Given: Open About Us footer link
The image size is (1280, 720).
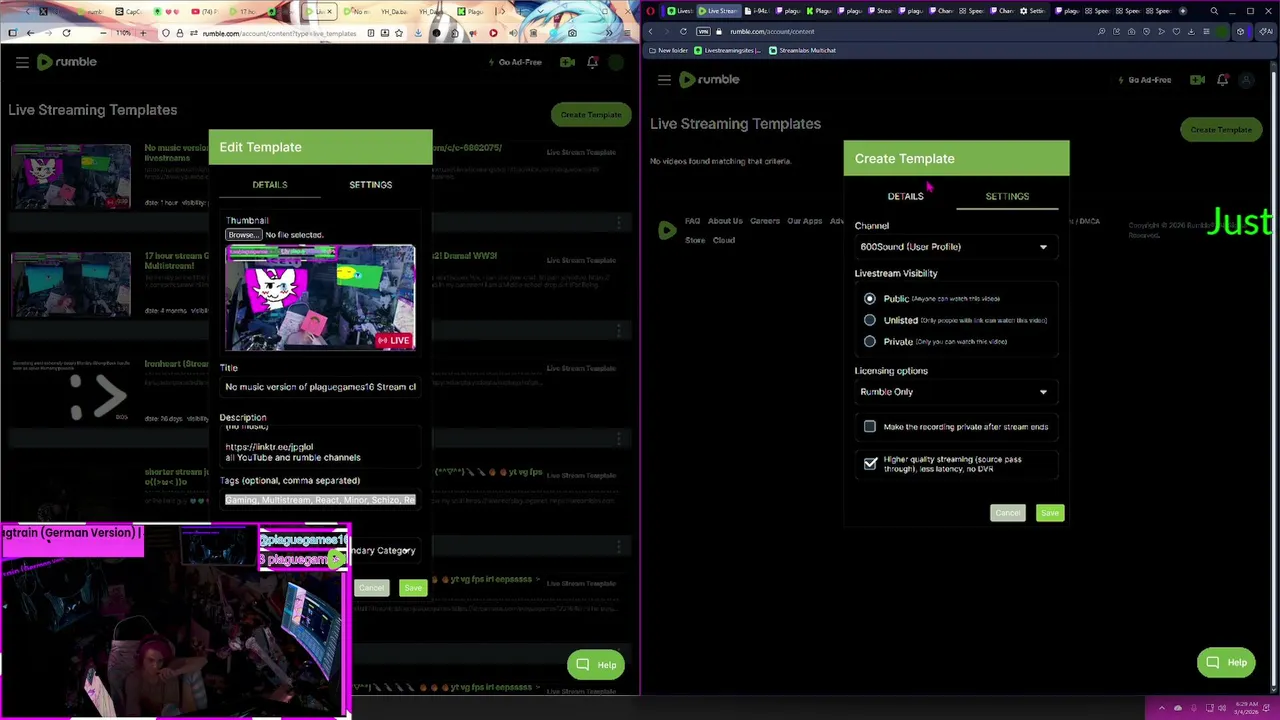Looking at the screenshot, I should [725, 221].
